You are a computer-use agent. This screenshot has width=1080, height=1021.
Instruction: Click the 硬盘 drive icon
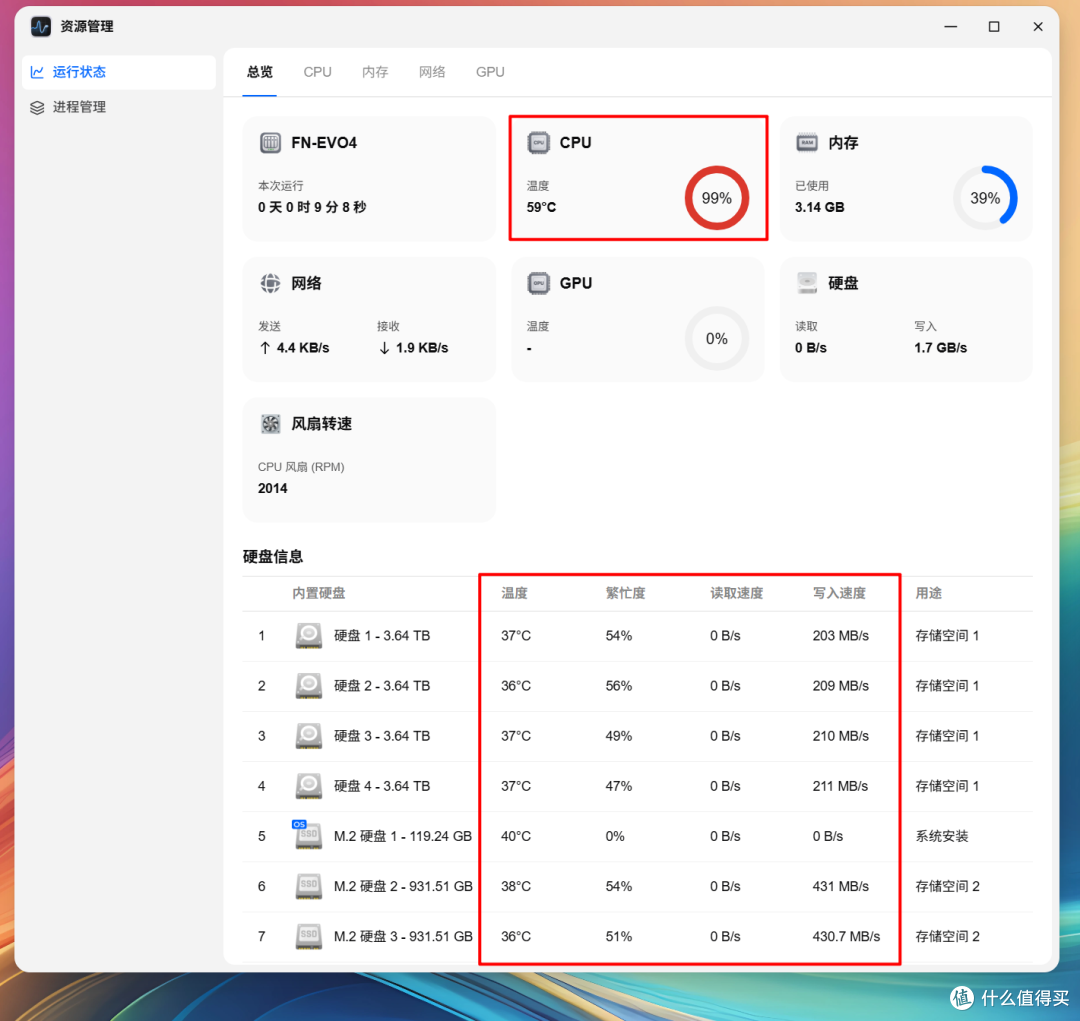(x=807, y=283)
